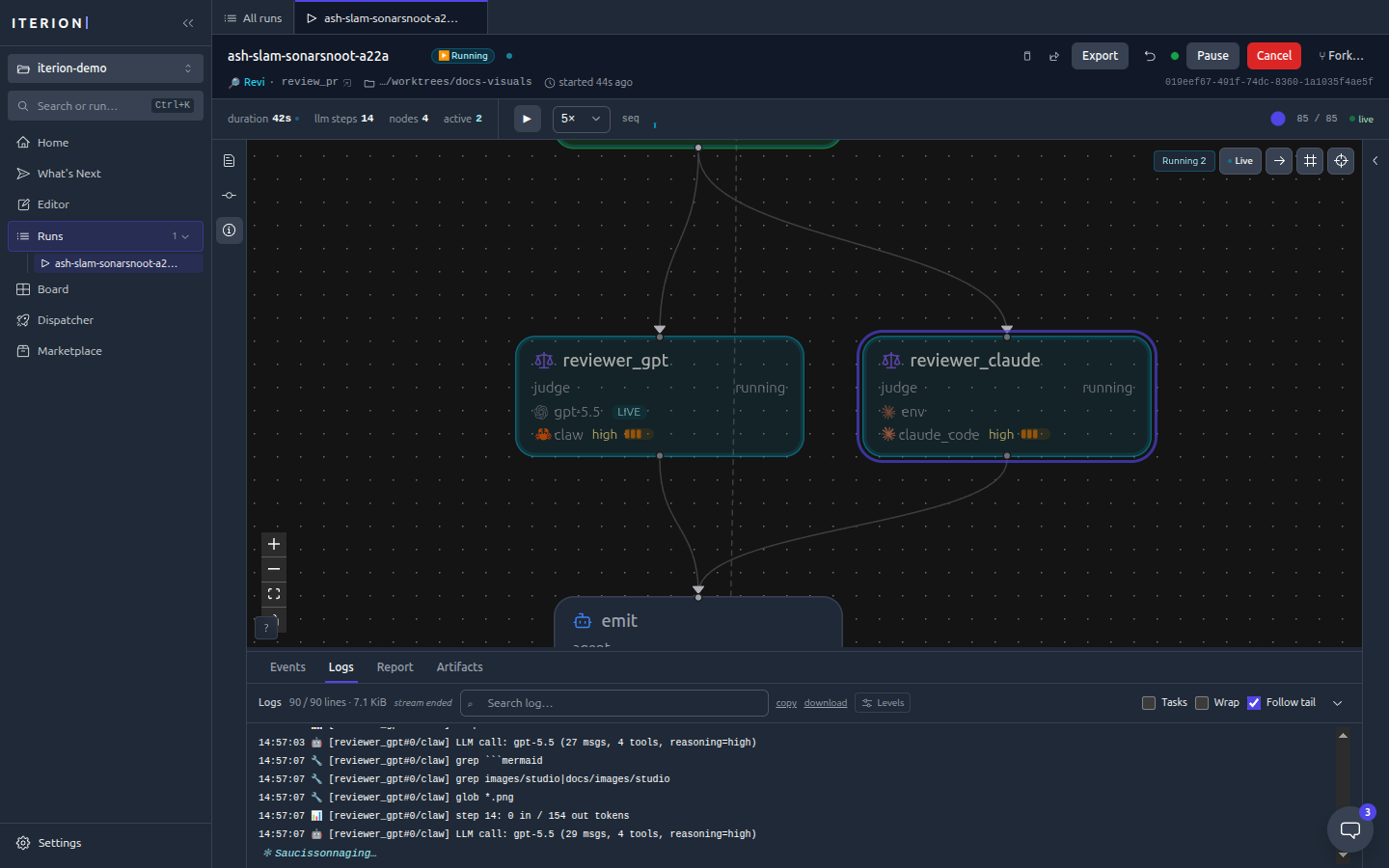Open the chat bubble with 3 notifications
The width and height of the screenshot is (1389, 868).
click(1350, 829)
